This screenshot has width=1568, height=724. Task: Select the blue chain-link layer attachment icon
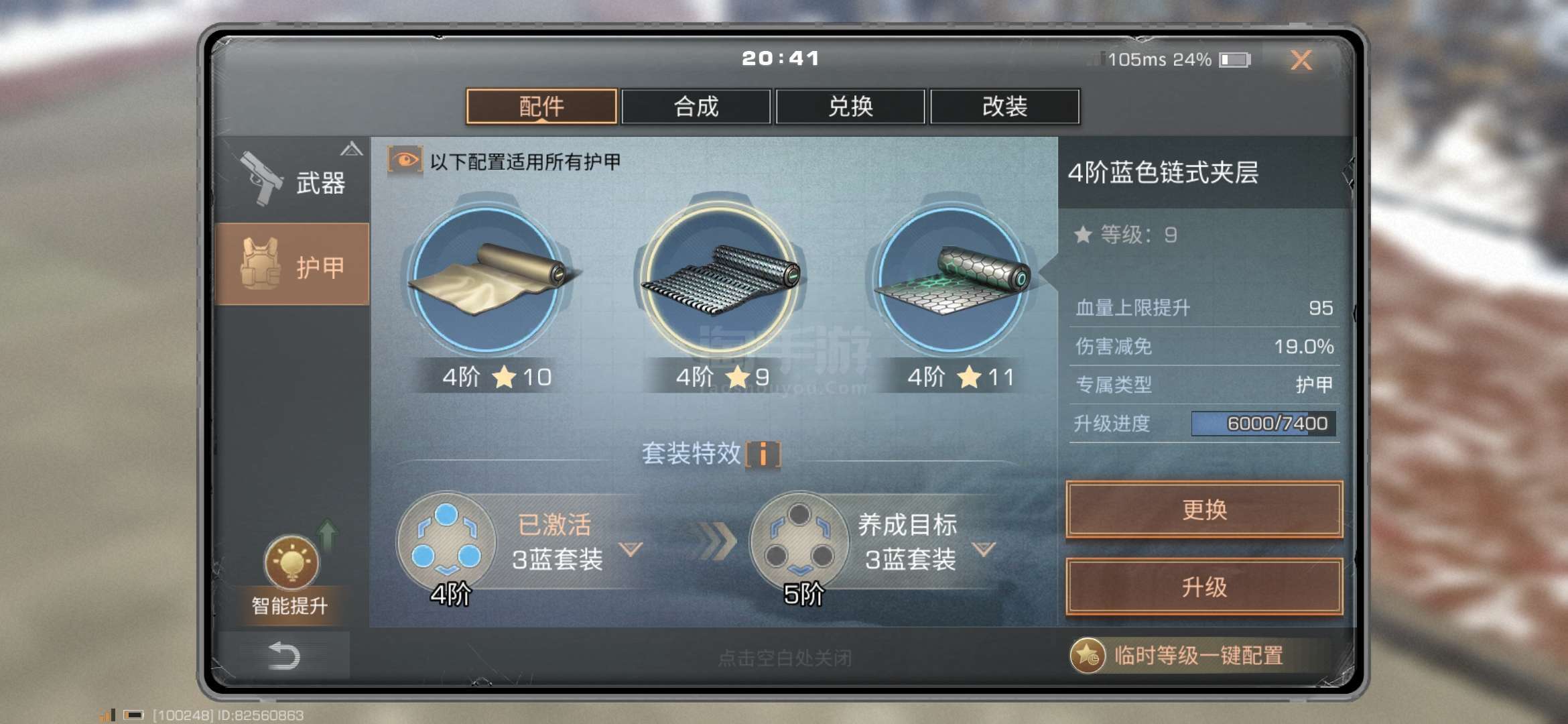[720, 280]
